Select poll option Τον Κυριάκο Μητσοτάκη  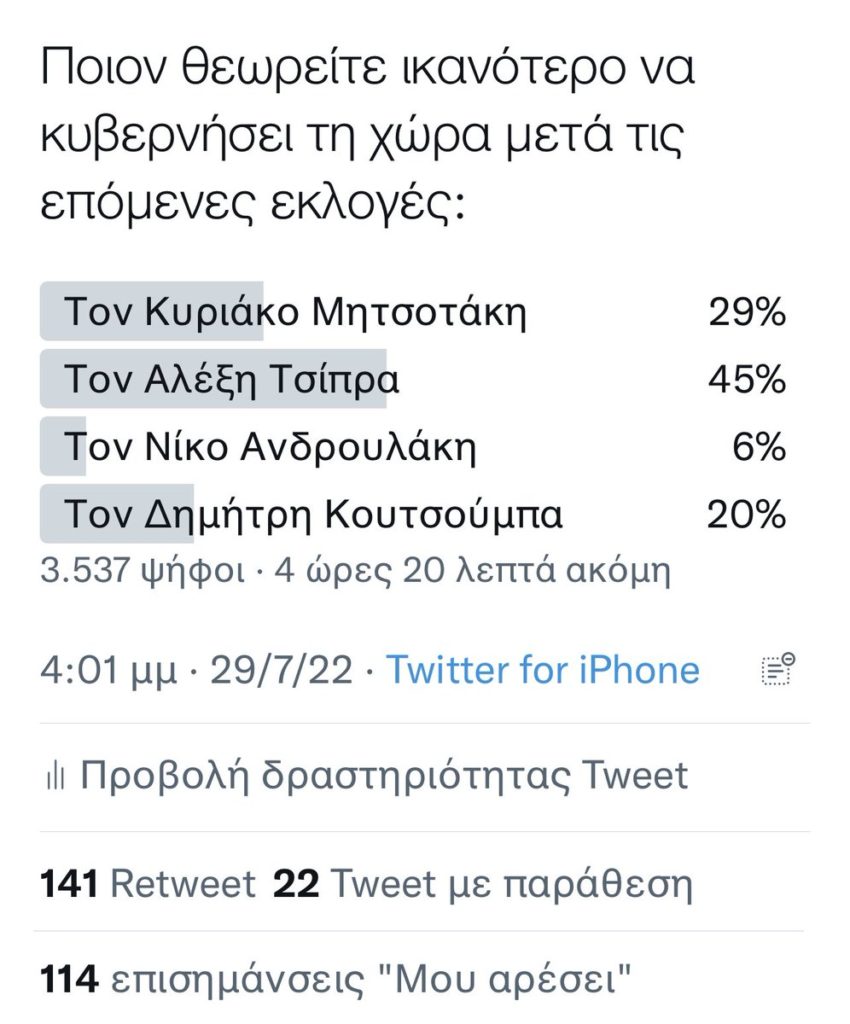coord(414,312)
